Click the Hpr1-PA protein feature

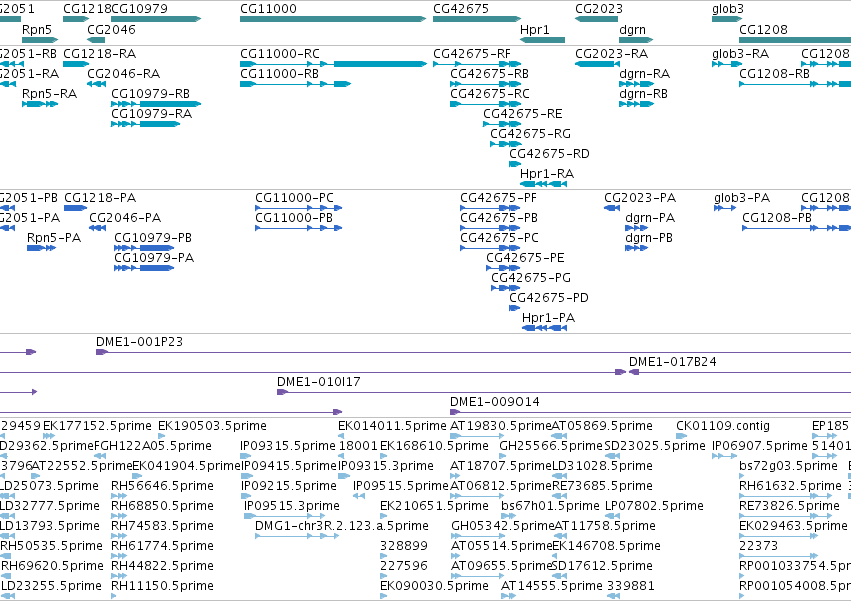(544, 328)
